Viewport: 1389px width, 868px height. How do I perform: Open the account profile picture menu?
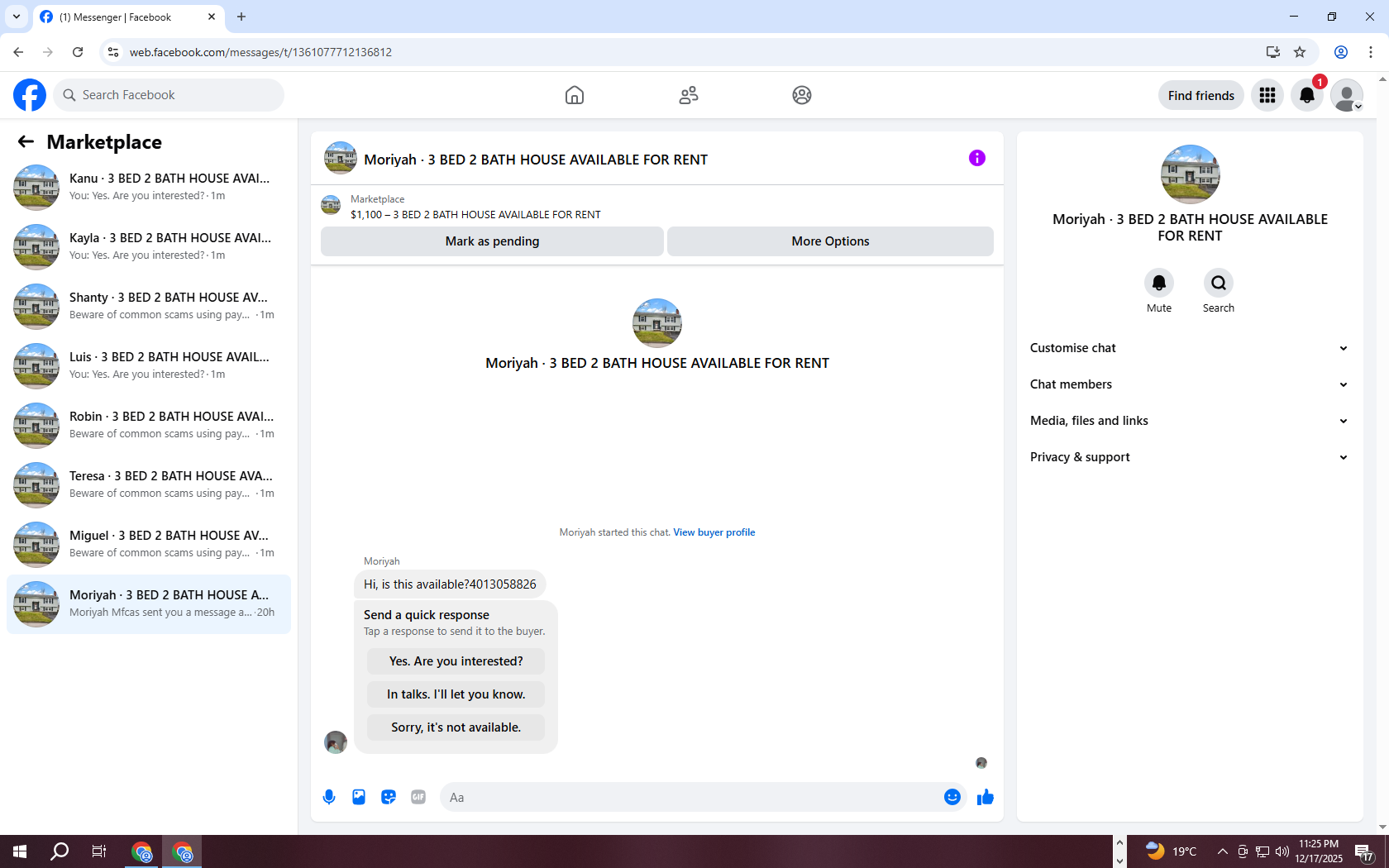(1347, 95)
